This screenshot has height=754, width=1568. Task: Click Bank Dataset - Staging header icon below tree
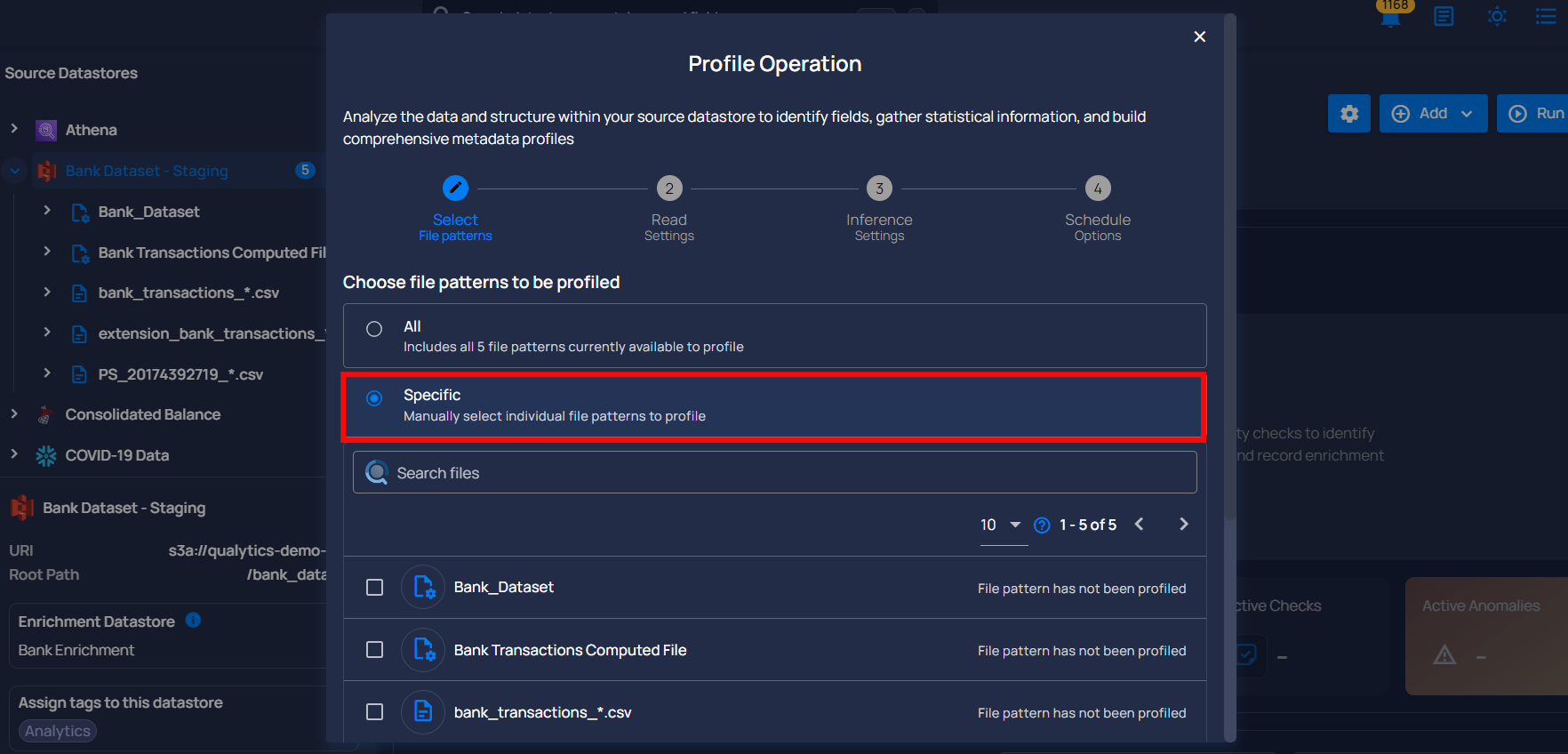coord(22,508)
